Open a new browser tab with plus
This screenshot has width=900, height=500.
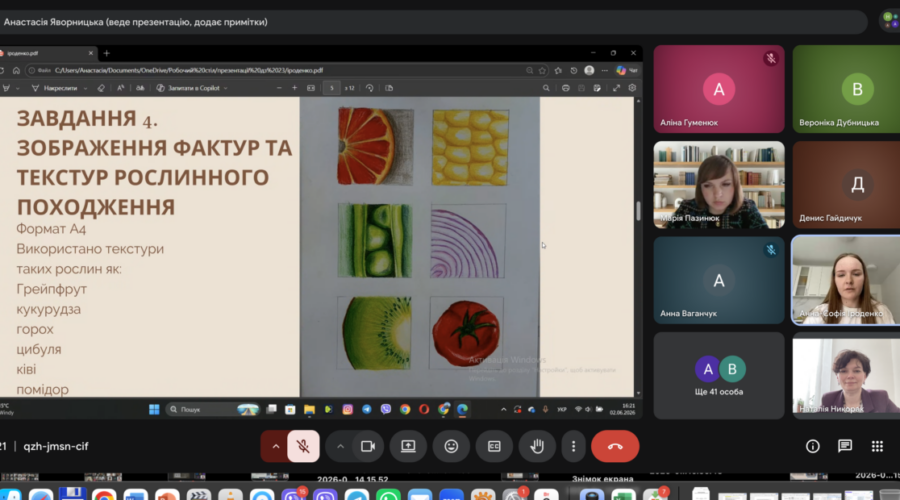pos(106,53)
